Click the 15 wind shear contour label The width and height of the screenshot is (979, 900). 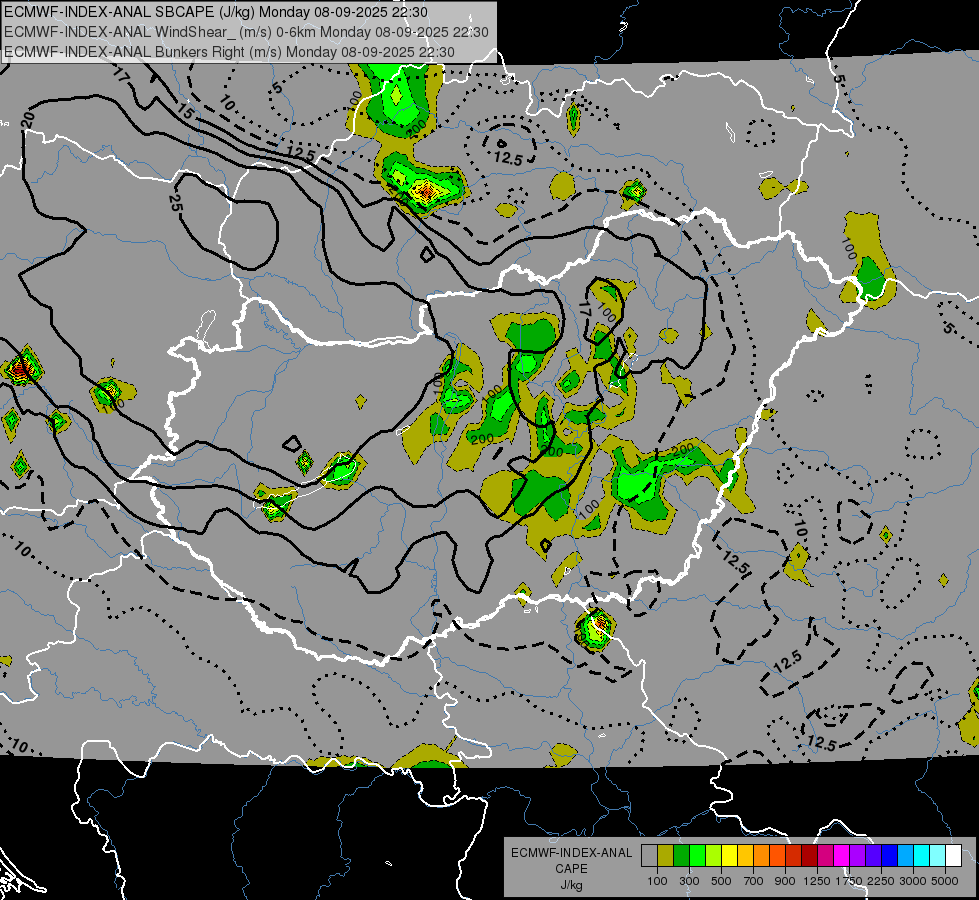coord(185,112)
